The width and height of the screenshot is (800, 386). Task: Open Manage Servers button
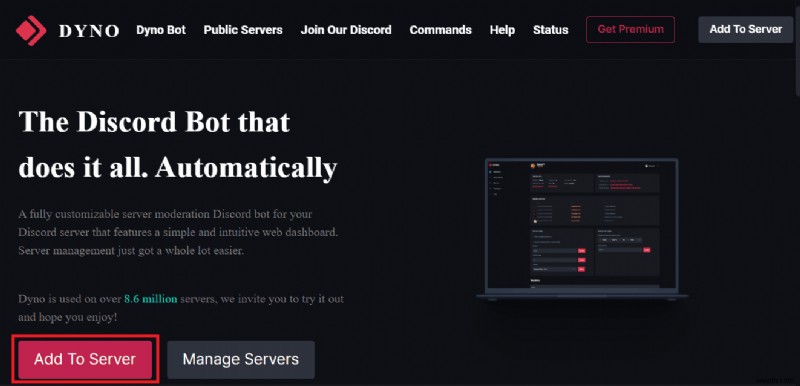[241, 359]
